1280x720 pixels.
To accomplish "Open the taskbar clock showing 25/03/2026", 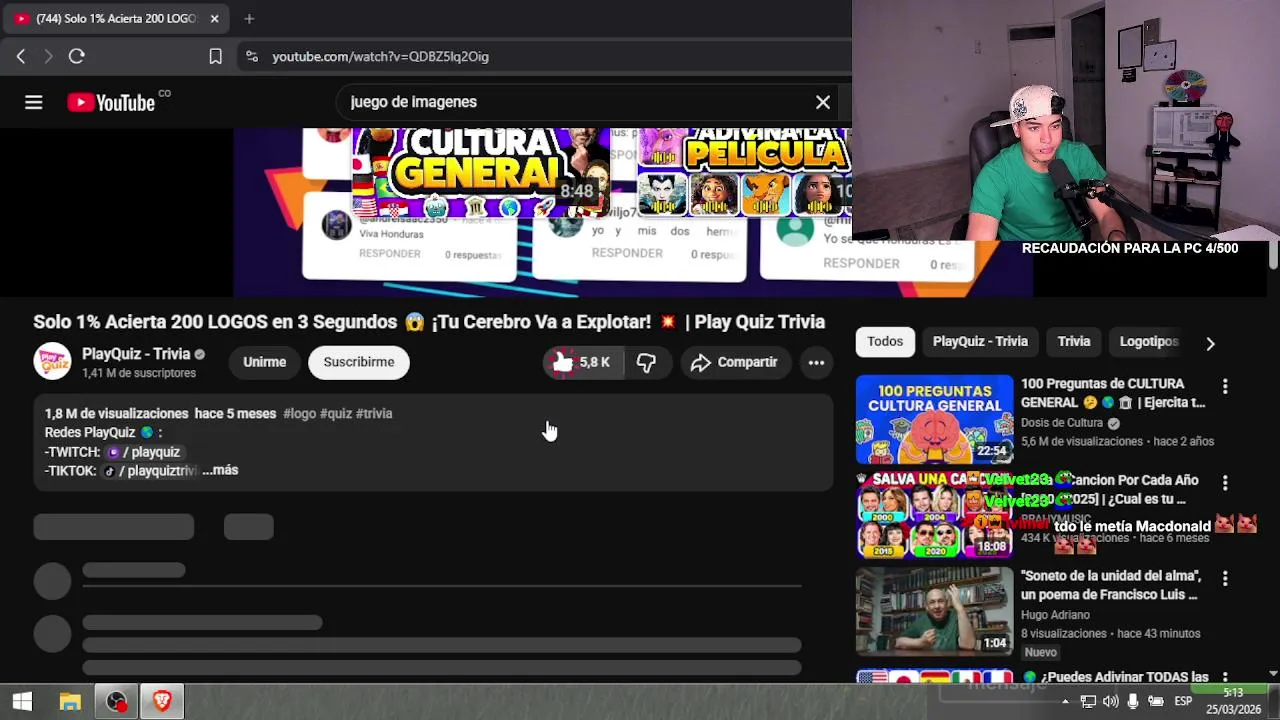I will click(1233, 701).
